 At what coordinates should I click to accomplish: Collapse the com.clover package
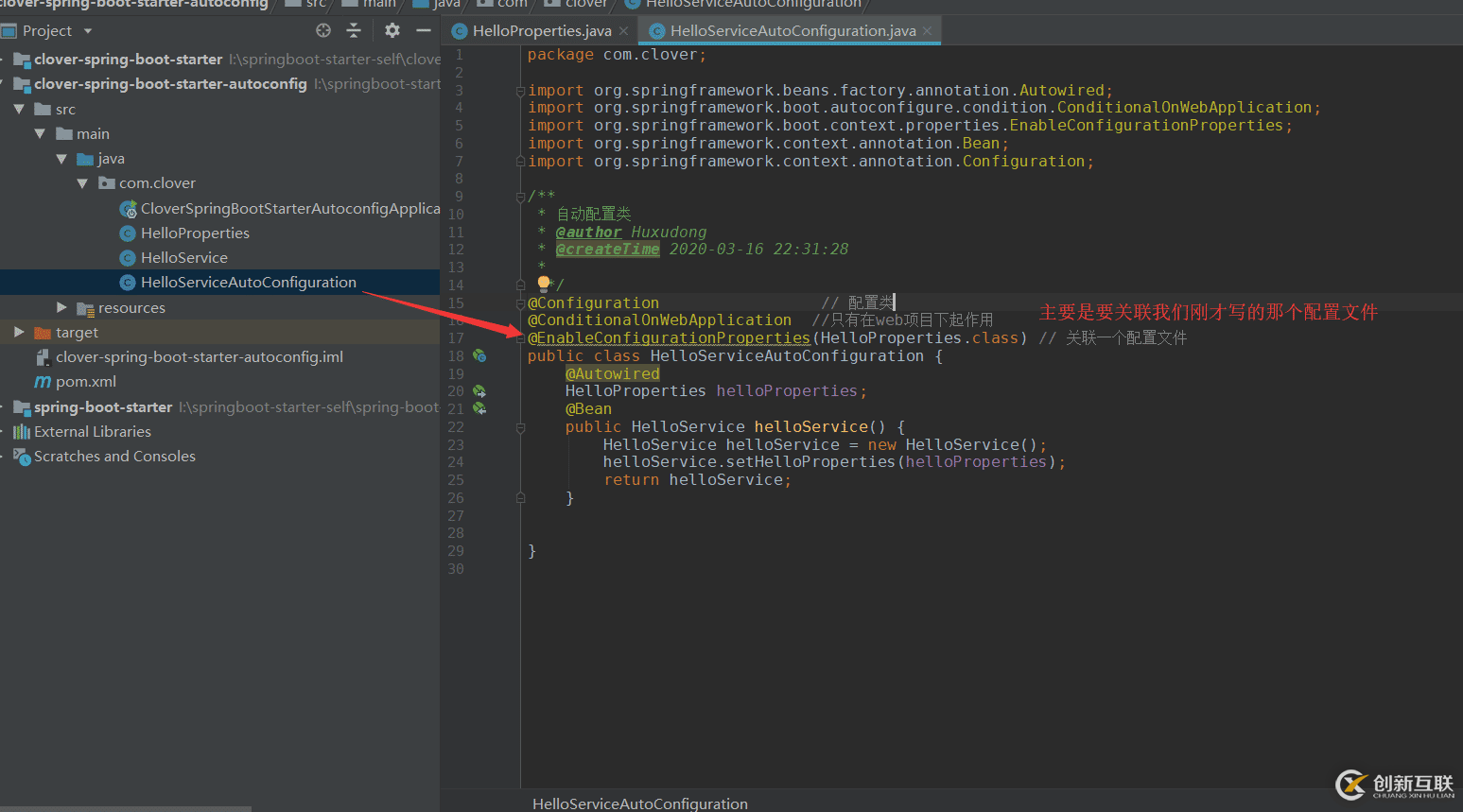[x=82, y=183]
